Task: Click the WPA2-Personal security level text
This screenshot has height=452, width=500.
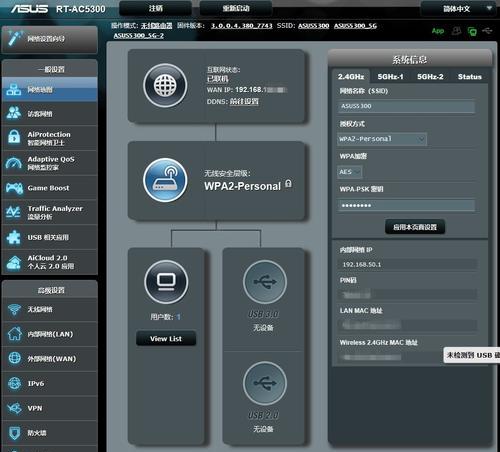Action: (x=243, y=186)
